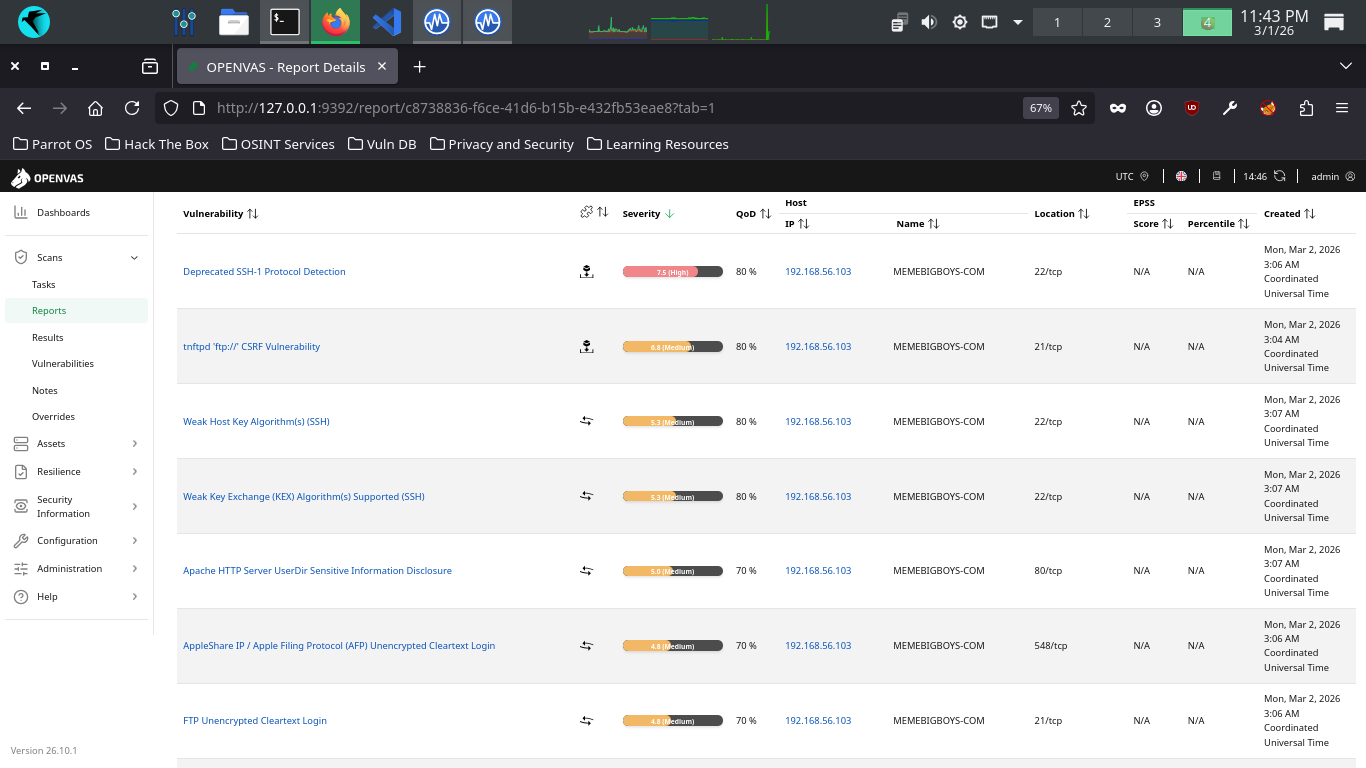
Task: Open Visual Studio Code from the taskbar
Action: [x=386, y=21]
